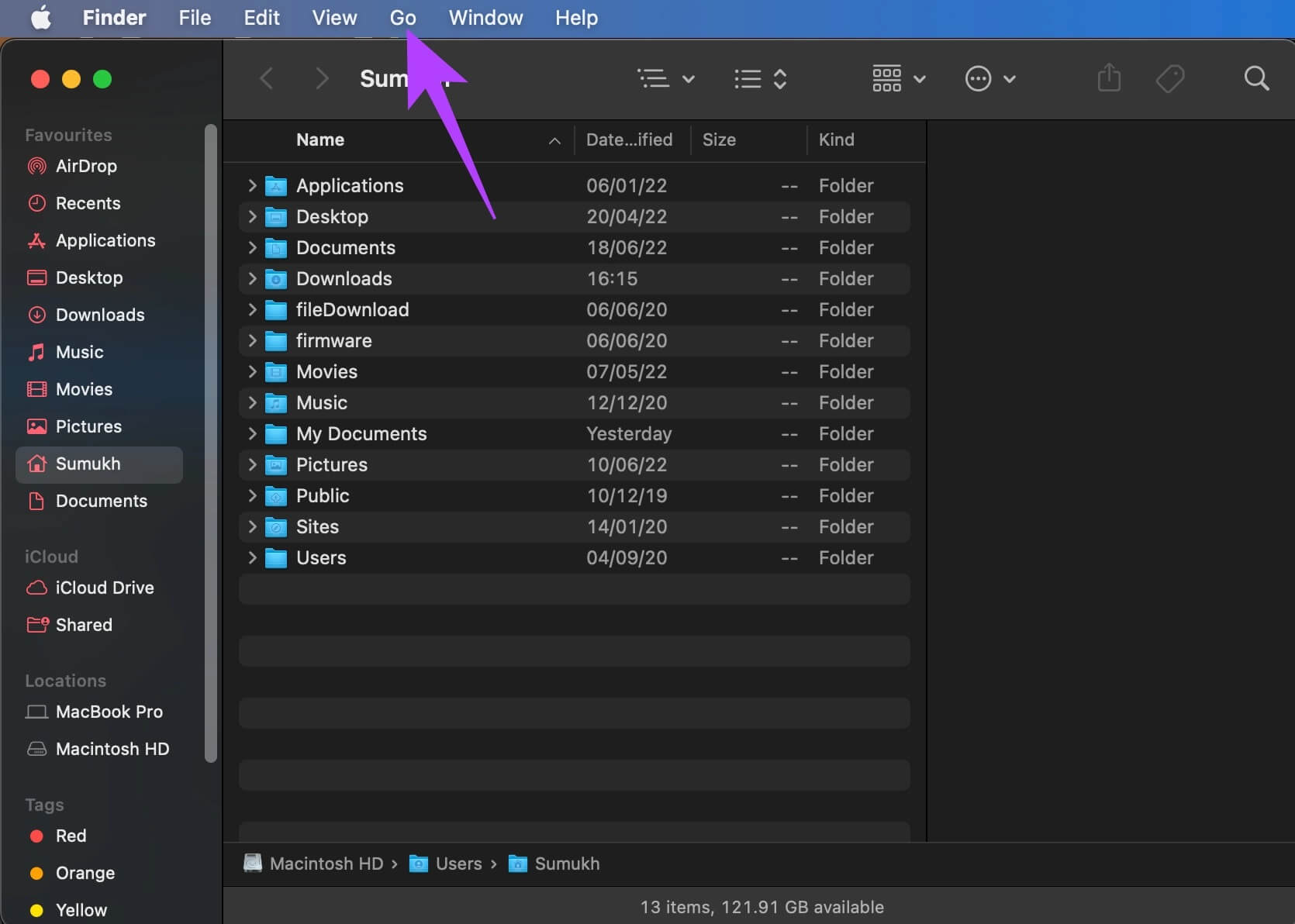This screenshot has width=1295, height=924.
Task: Open the More actions ellipsis menu
Action: 989,78
